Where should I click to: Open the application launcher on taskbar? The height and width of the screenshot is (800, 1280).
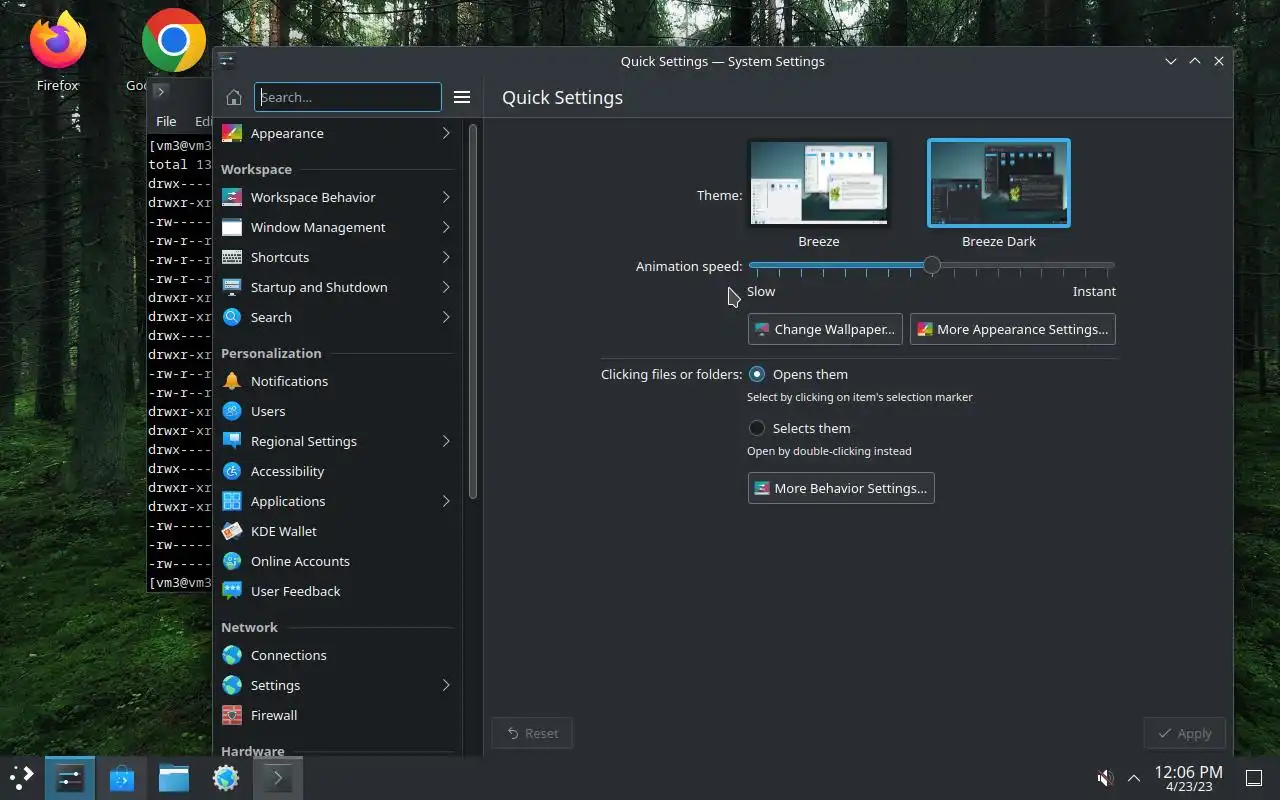tap(21, 777)
